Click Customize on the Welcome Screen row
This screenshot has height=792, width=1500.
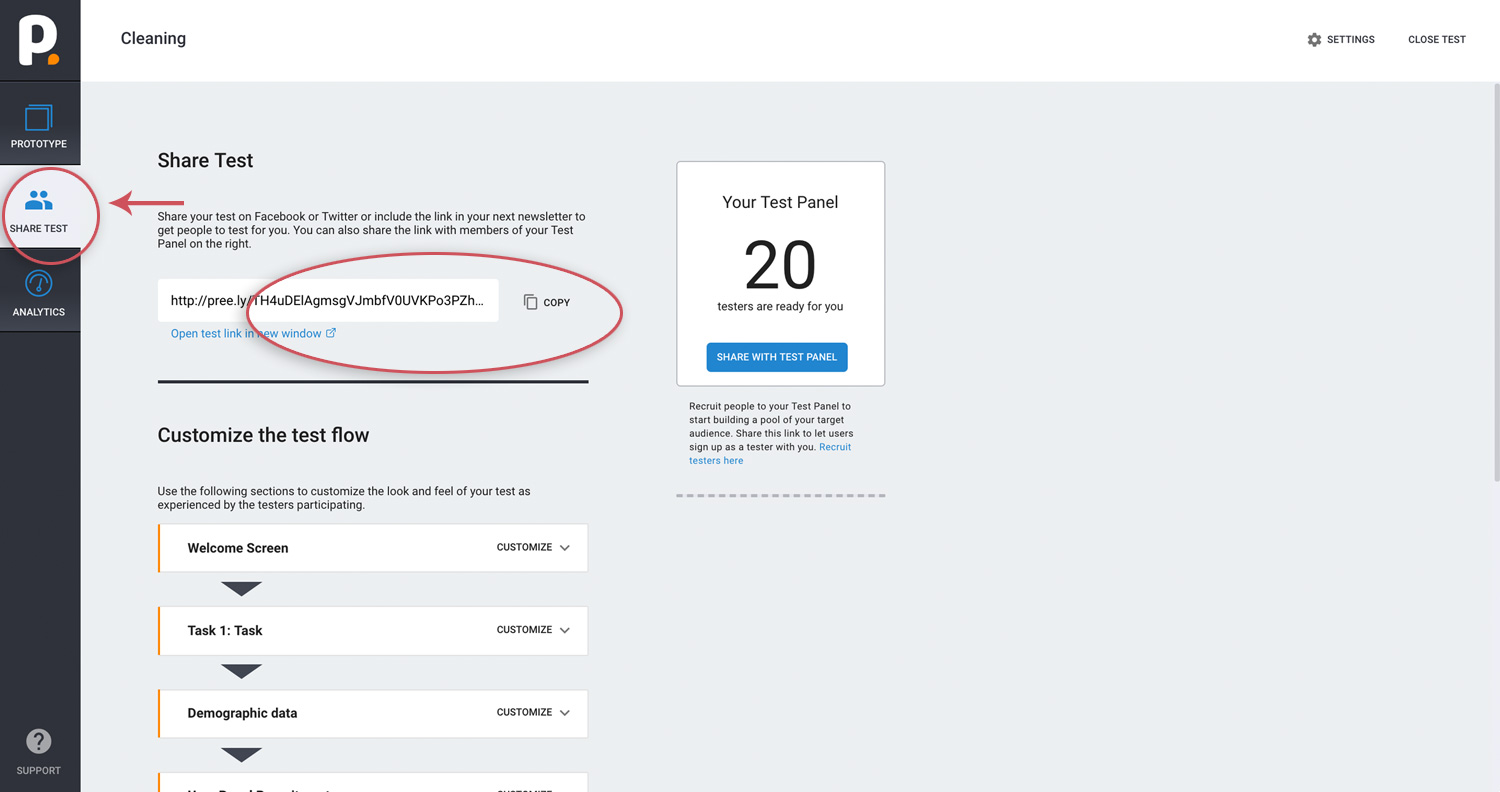click(x=524, y=548)
